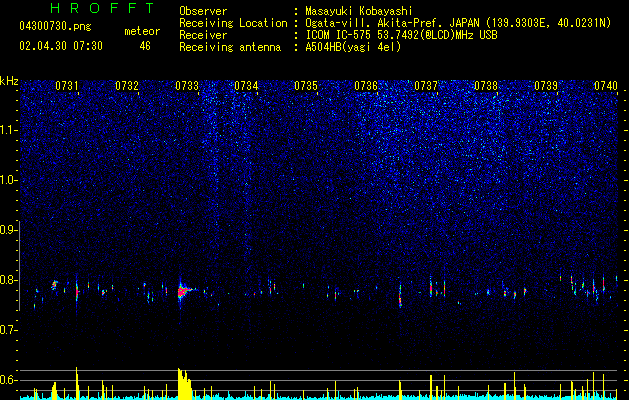629x400 pixels.
Task: Select the filename 04300730.png
Action: 55,27
